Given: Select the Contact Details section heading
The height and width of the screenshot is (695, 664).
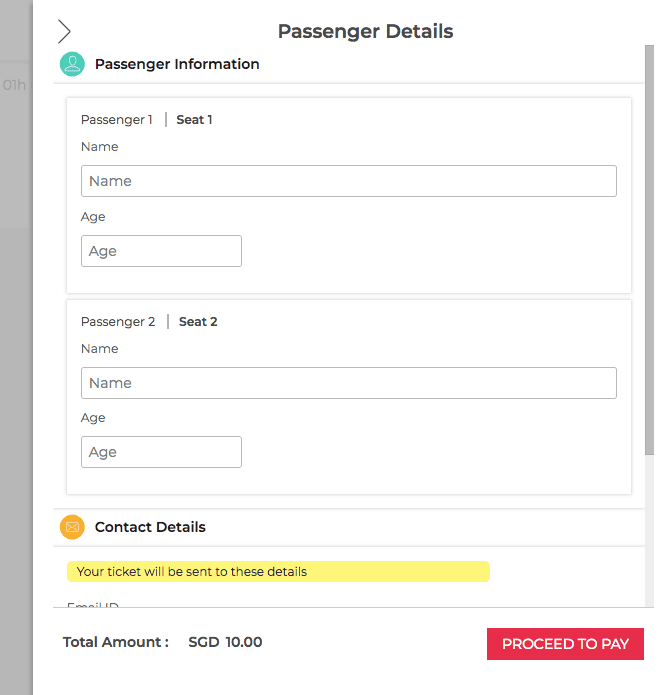Looking at the screenshot, I should tap(150, 527).
